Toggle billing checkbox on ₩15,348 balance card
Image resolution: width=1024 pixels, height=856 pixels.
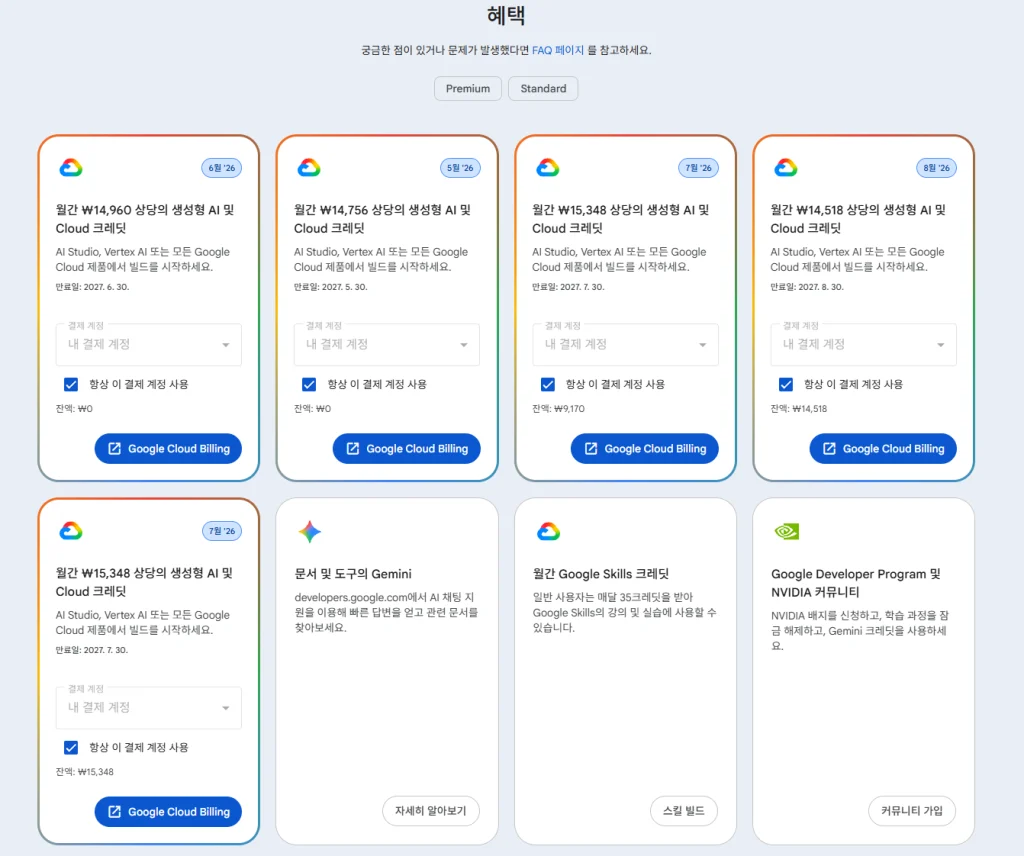click(71, 748)
